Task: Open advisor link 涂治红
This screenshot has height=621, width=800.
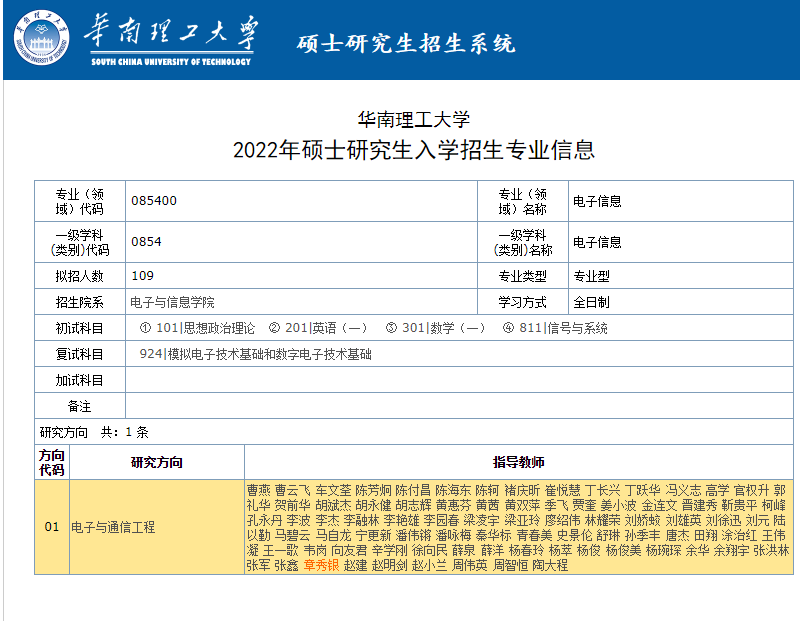Action: (739, 535)
